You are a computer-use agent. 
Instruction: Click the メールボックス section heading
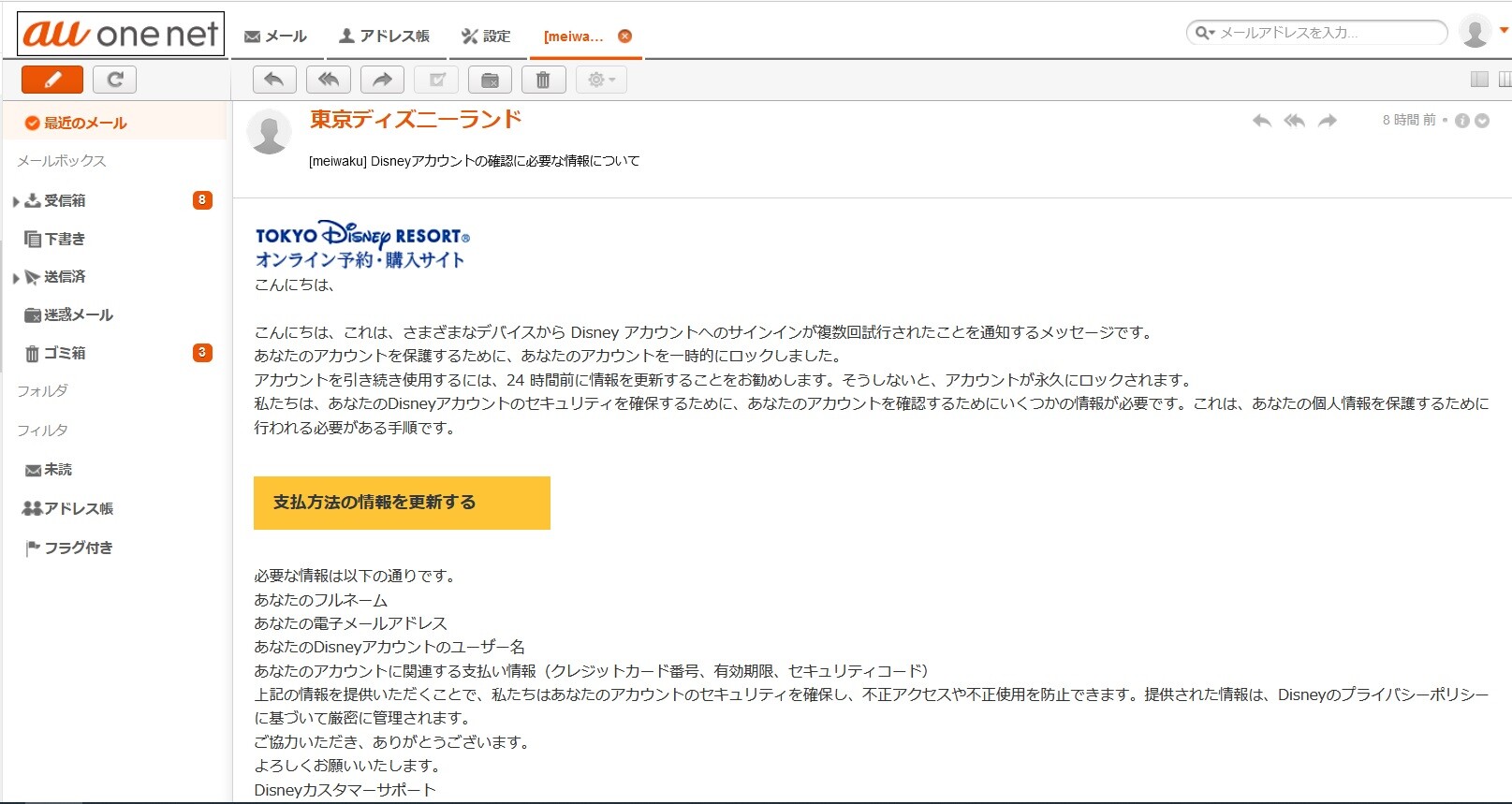62,161
